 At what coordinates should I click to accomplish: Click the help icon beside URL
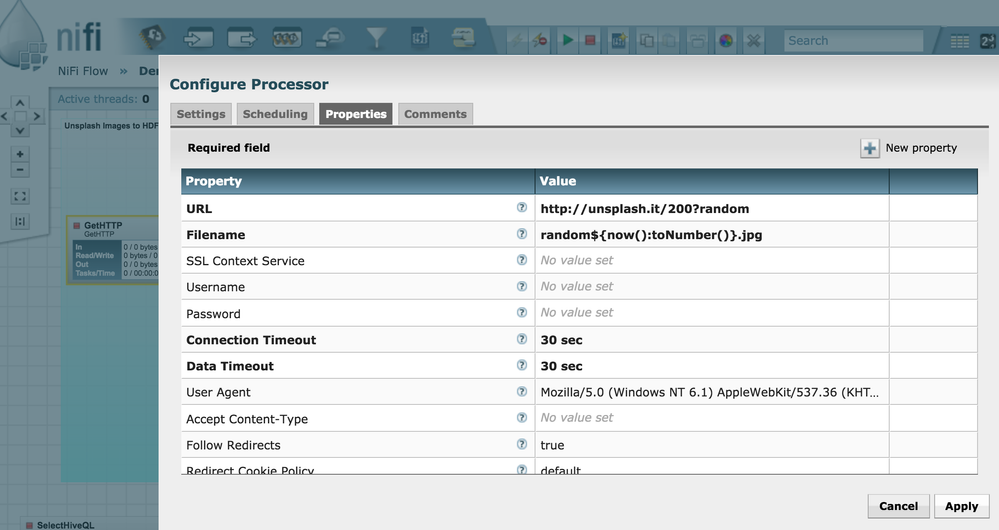[521, 208]
